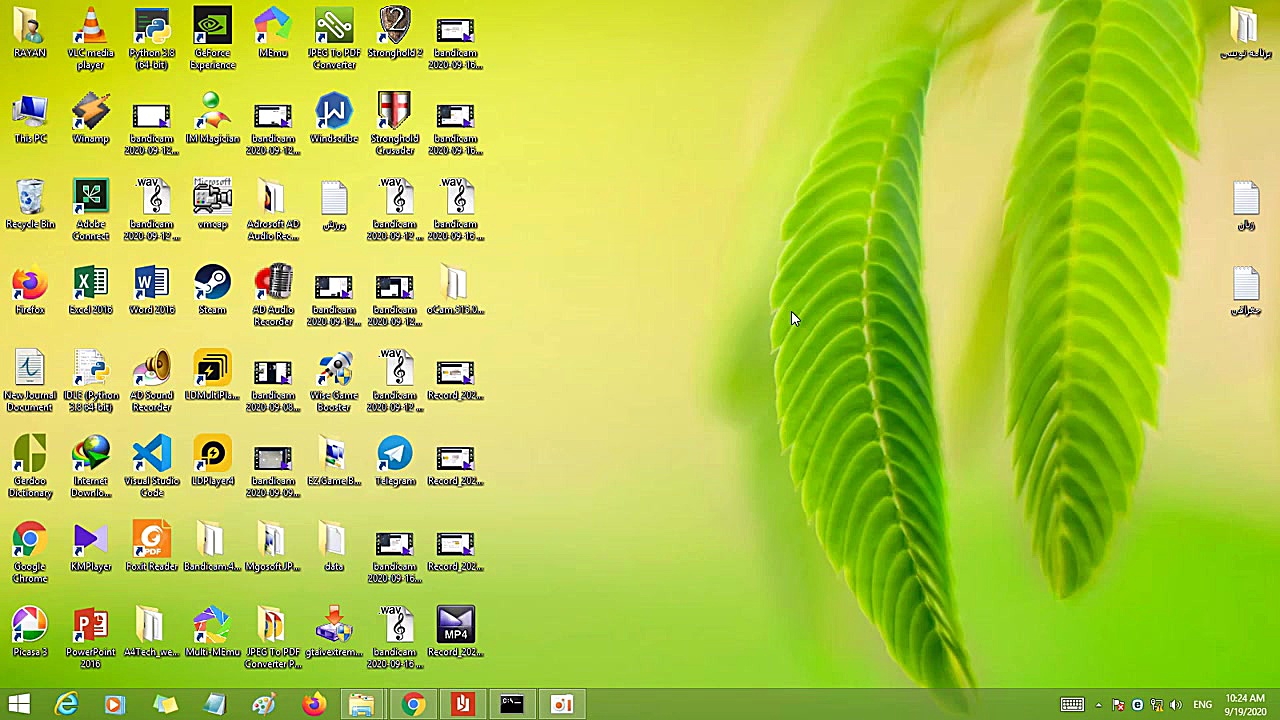Click the ESET tray icon
The height and width of the screenshot is (720, 1280).
coord(1137,705)
